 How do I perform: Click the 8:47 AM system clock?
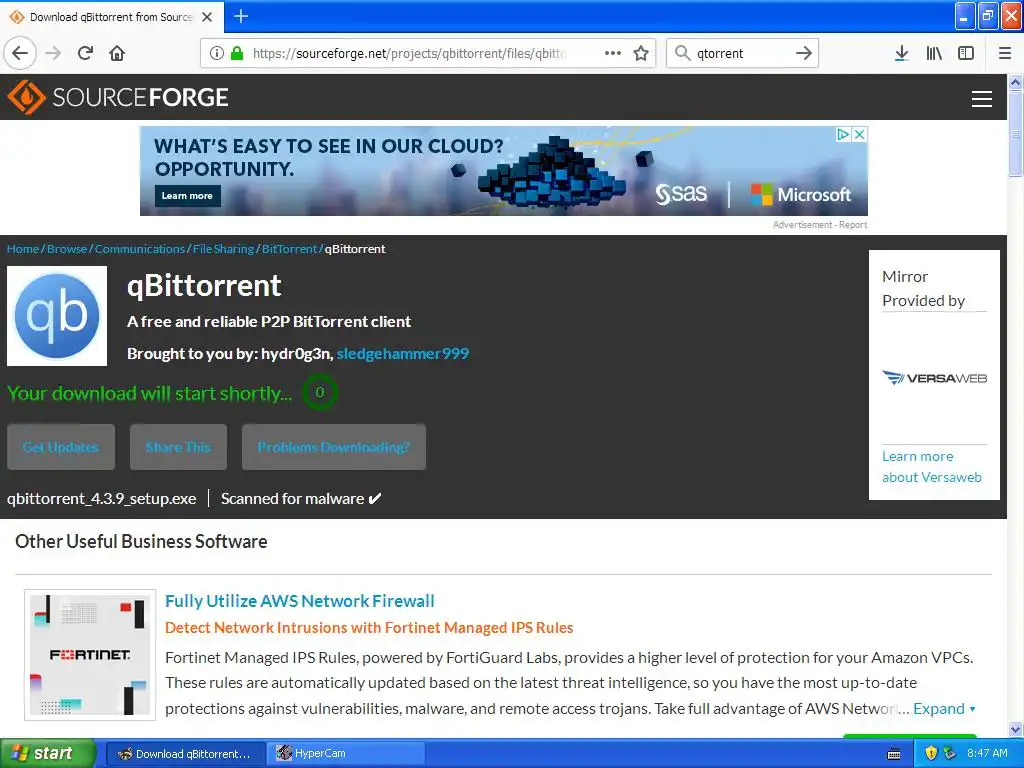coord(987,753)
